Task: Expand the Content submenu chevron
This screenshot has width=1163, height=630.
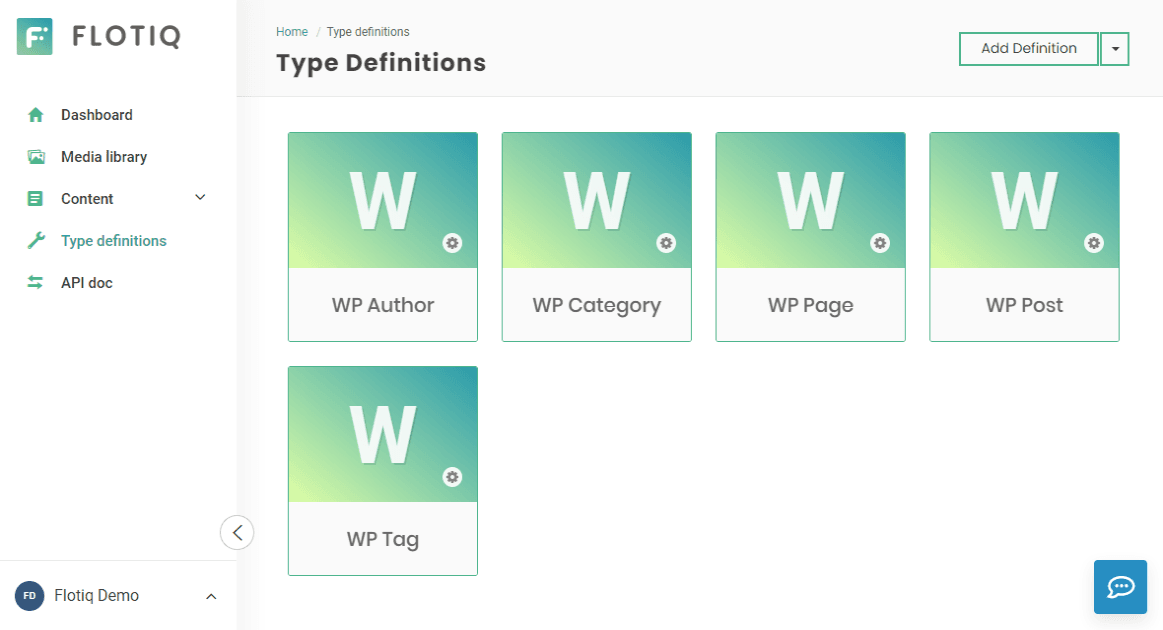Action: 200,197
